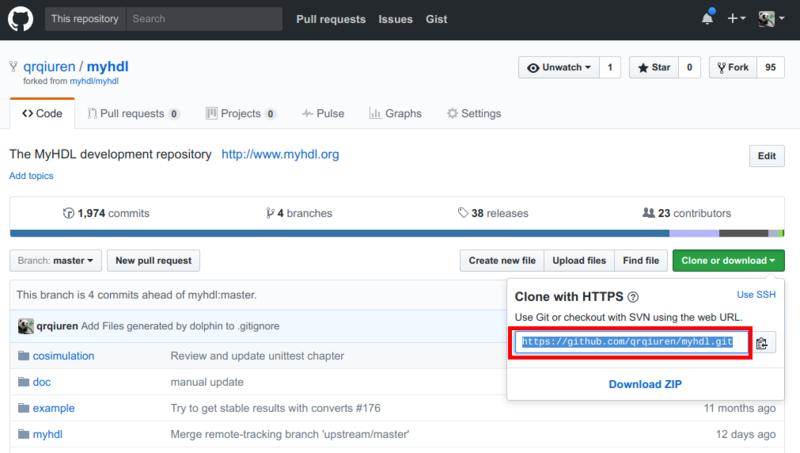Focus the repository search field
The width and height of the screenshot is (800, 453).
coord(204,19)
